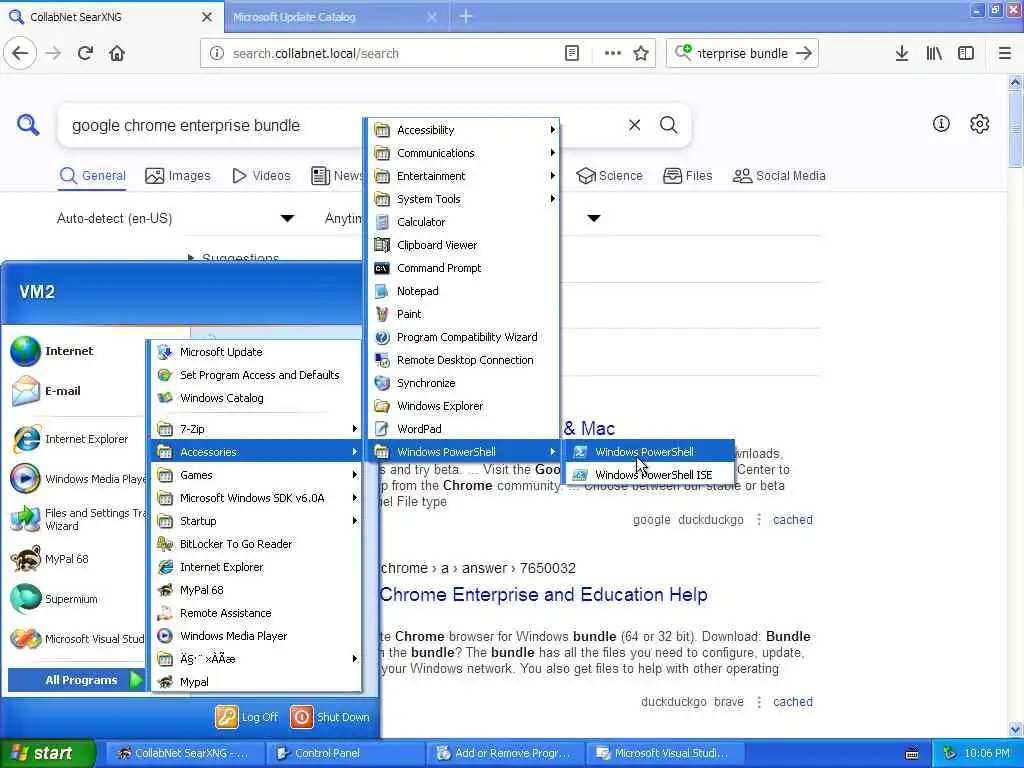The height and width of the screenshot is (768, 1024).
Task: Select Windows PowerShell ISE entry
Action: [x=650, y=475]
